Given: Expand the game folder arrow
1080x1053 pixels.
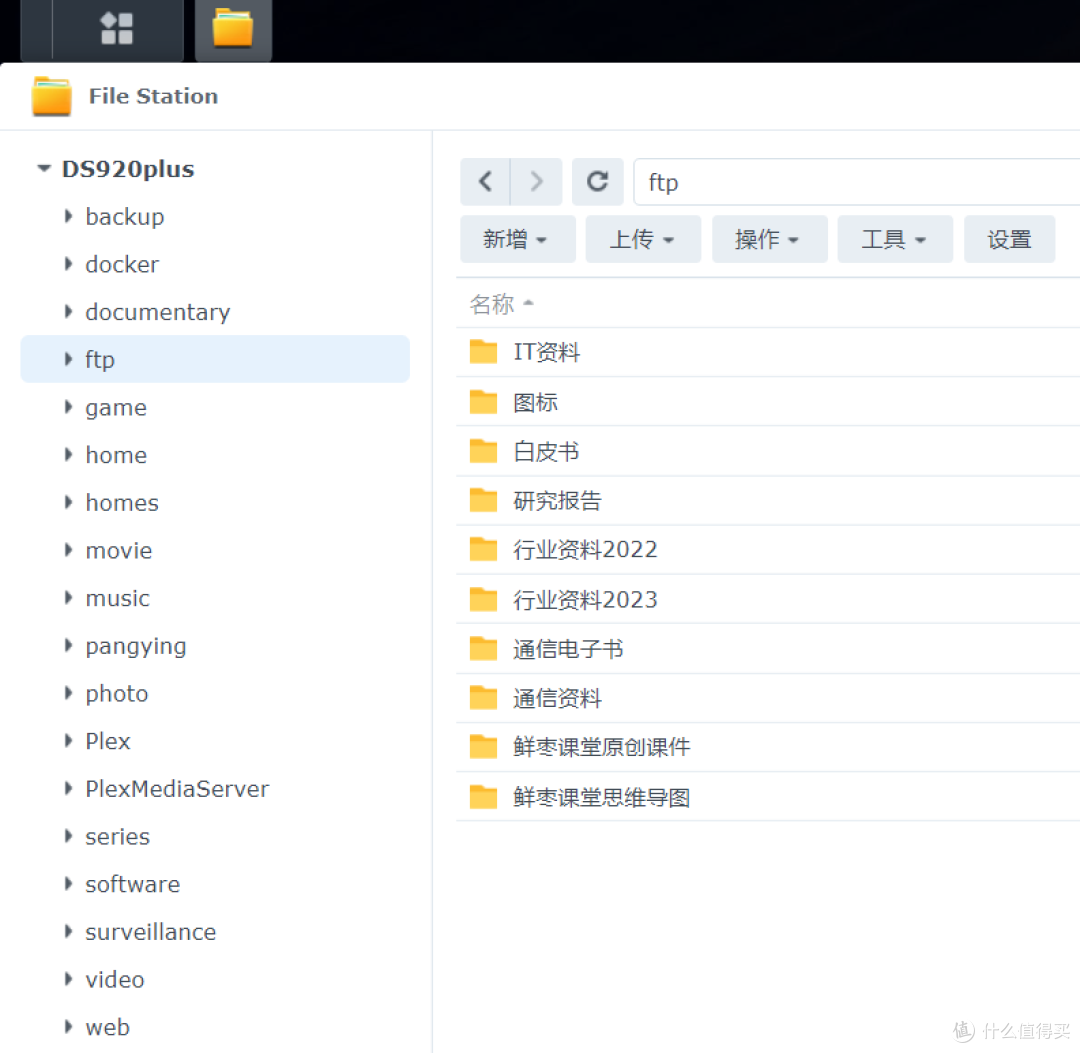Looking at the screenshot, I should pyautogui.click(x=68, y=407).
